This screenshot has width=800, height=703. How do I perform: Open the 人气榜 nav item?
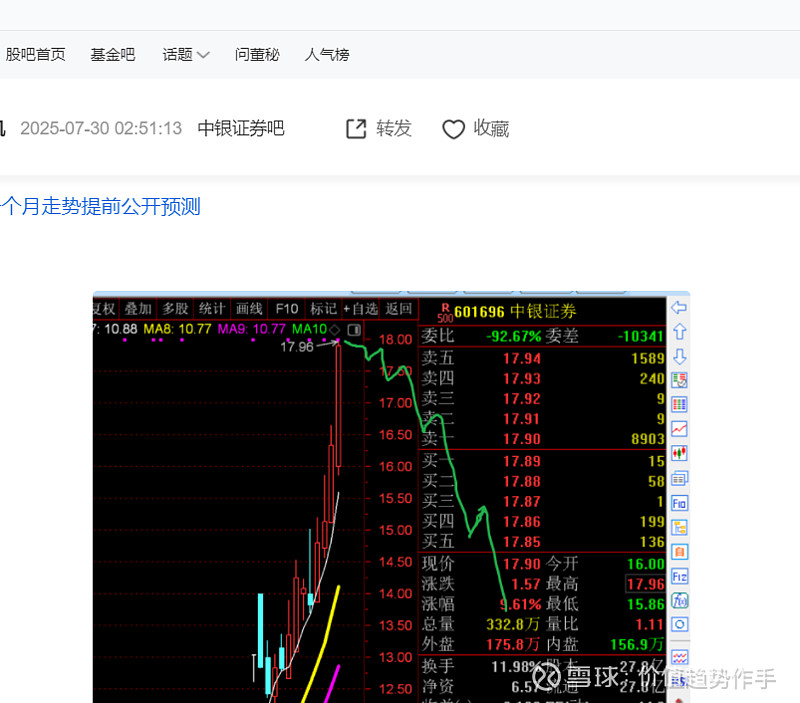[327, 55]
